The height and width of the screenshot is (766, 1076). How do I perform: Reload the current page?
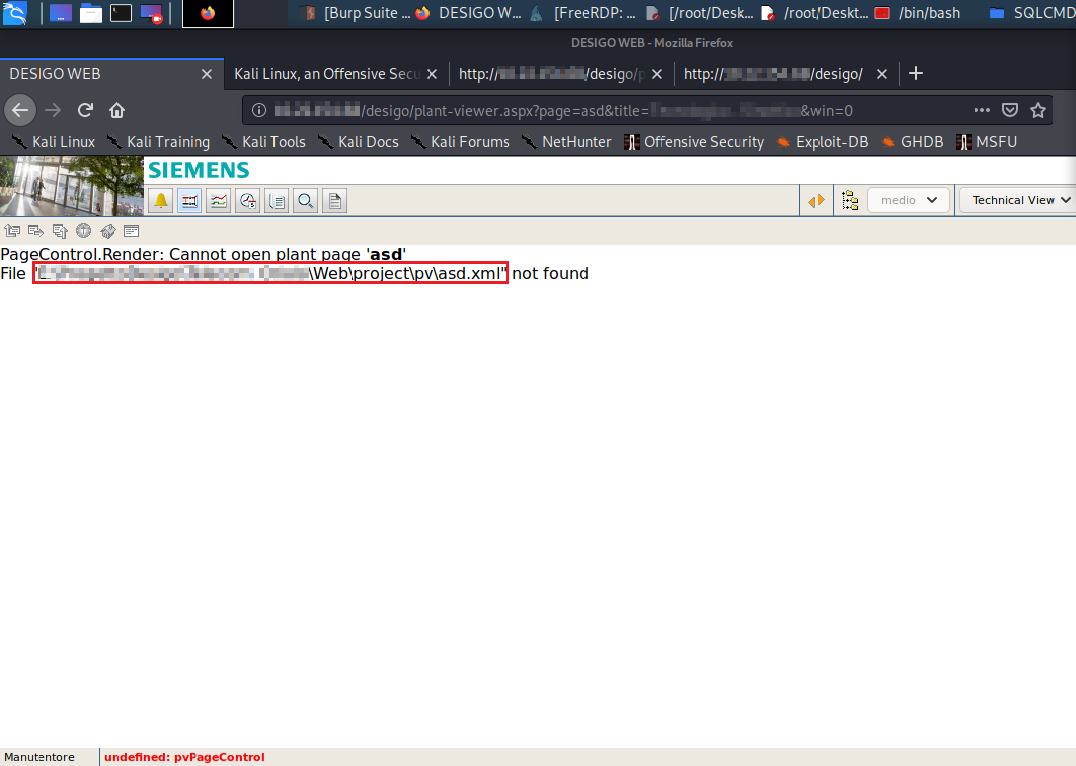[85, 110]
